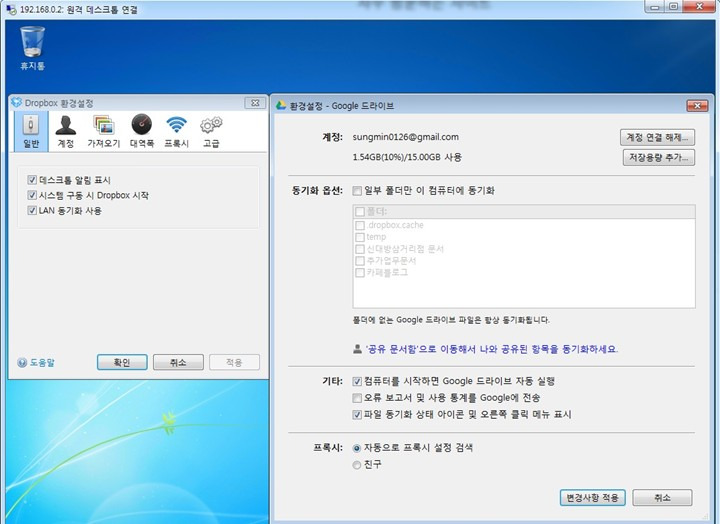Image resolution: width=720 pixels, height=524 pixels.
Task: Confirm Dropbox settings with 확인
Action: point(122,362)
